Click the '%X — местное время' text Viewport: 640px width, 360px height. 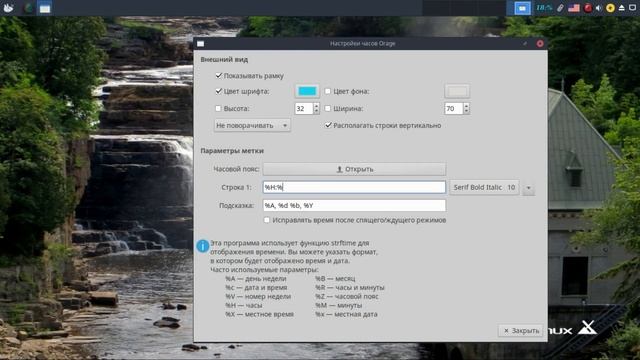(x=259, y=314)
